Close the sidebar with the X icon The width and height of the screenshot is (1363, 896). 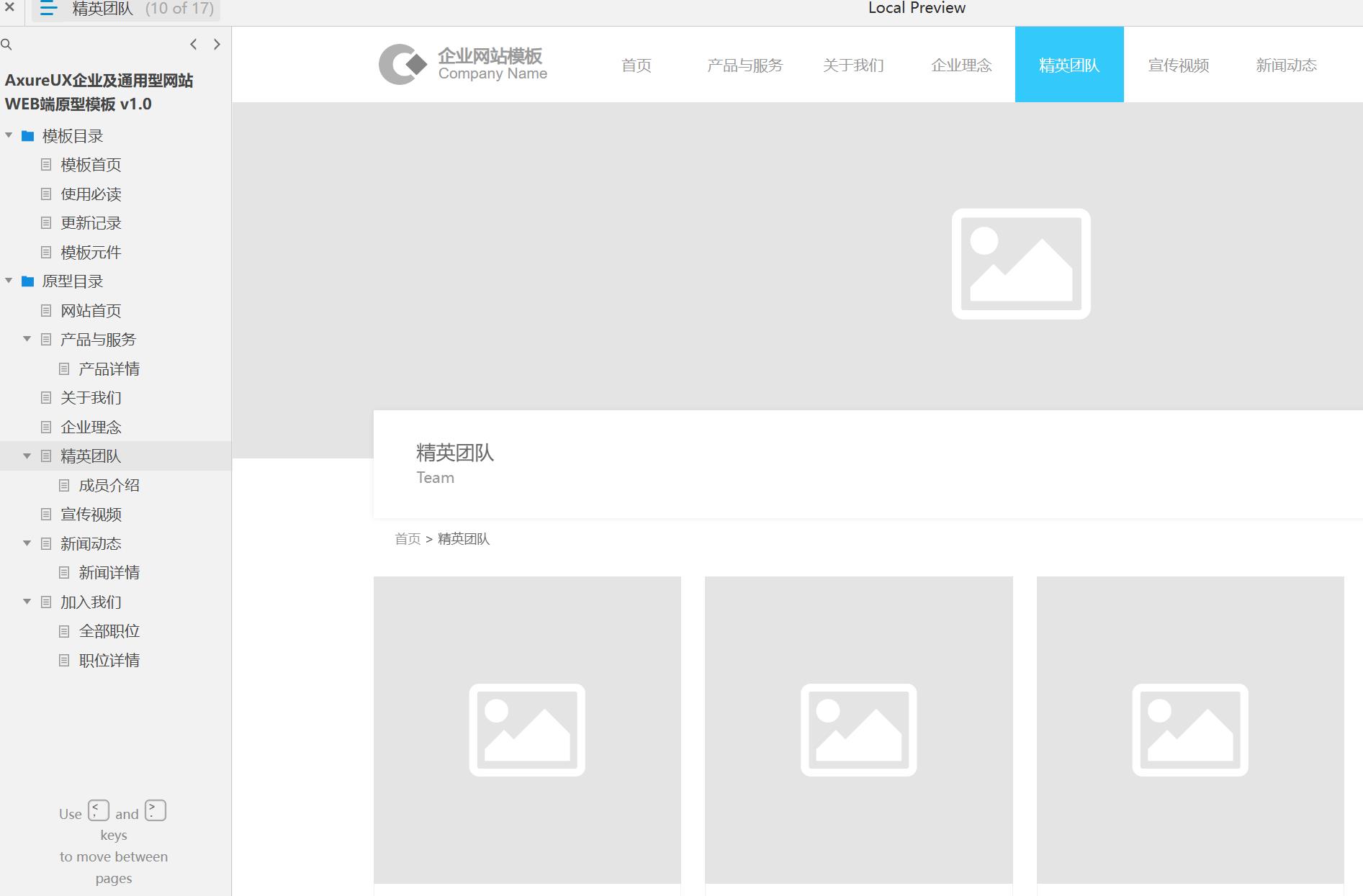point(9,8)
